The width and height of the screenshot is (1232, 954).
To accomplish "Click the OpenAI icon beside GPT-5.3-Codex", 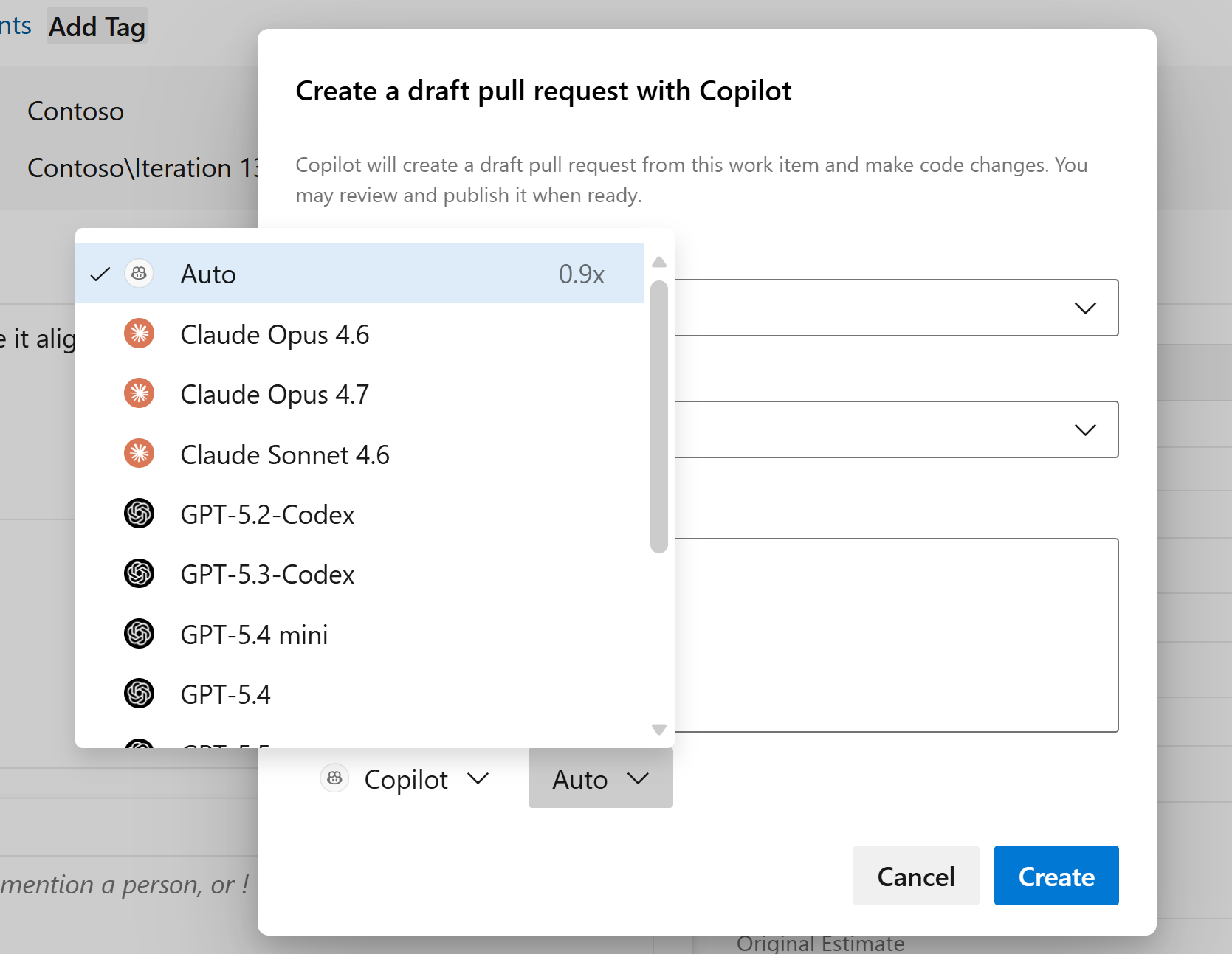I will [x=139, y=573].
